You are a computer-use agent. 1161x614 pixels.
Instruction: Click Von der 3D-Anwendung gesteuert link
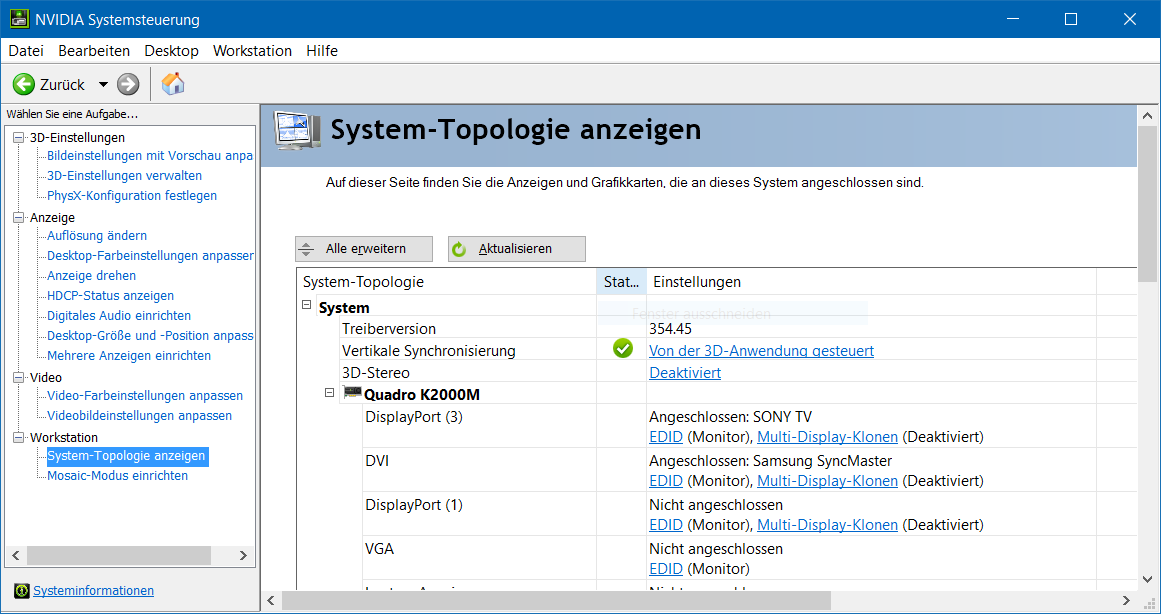pyautogui.click(x=761, y=350)
